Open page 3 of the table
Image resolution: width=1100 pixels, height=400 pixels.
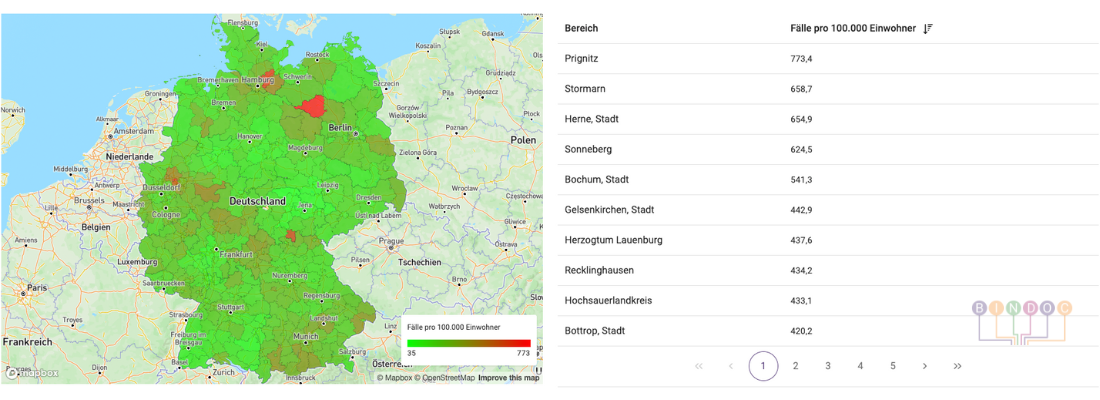tap(828, 366)
